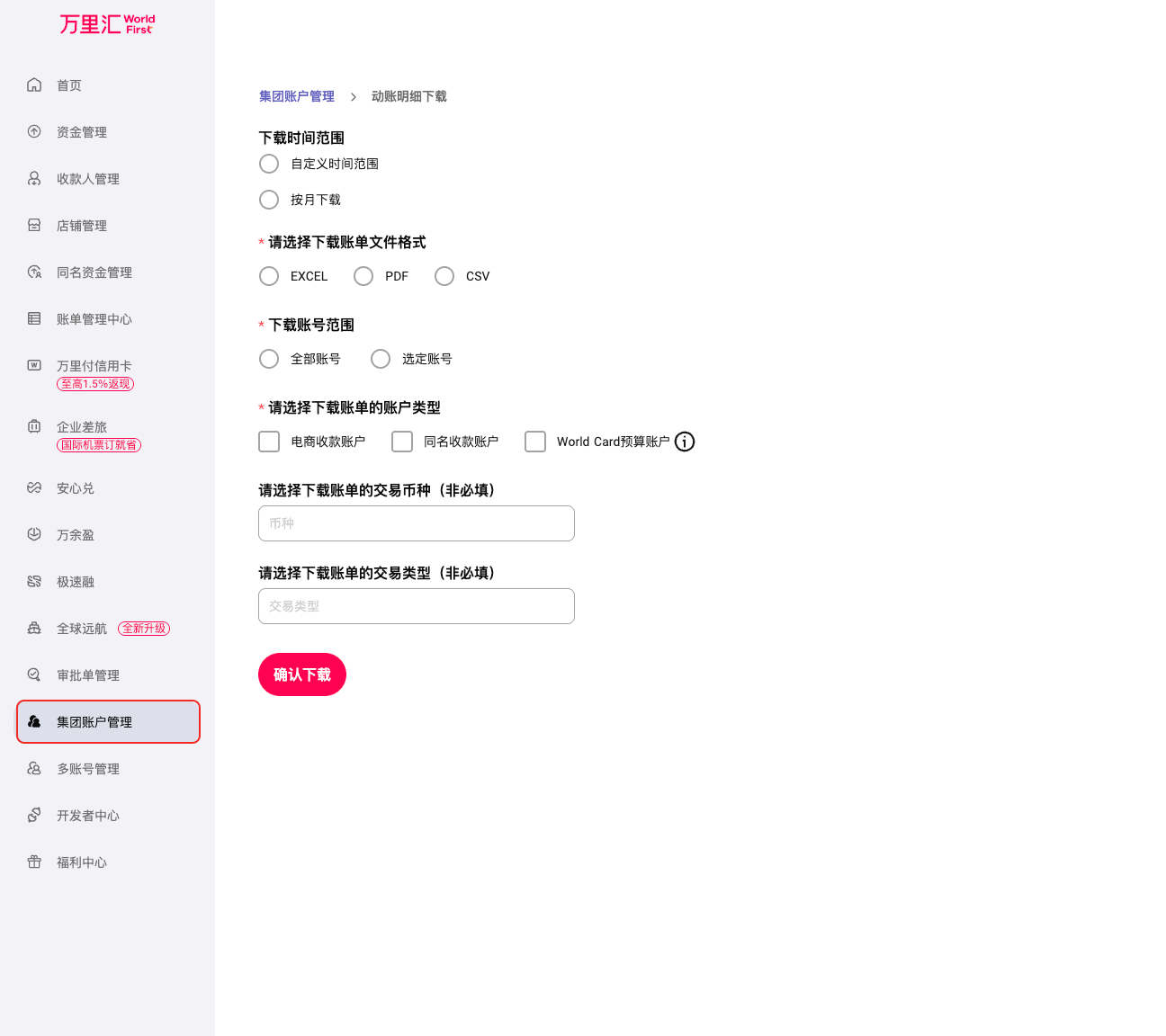1166x1036 pixels.
Task: Click the 审批单管理 icon
Action: coord(34,674)
